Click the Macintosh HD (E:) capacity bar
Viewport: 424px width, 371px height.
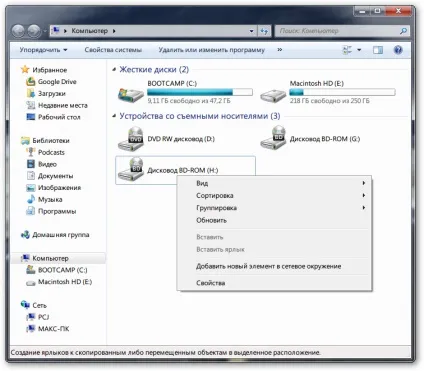(x=342, y=92)
